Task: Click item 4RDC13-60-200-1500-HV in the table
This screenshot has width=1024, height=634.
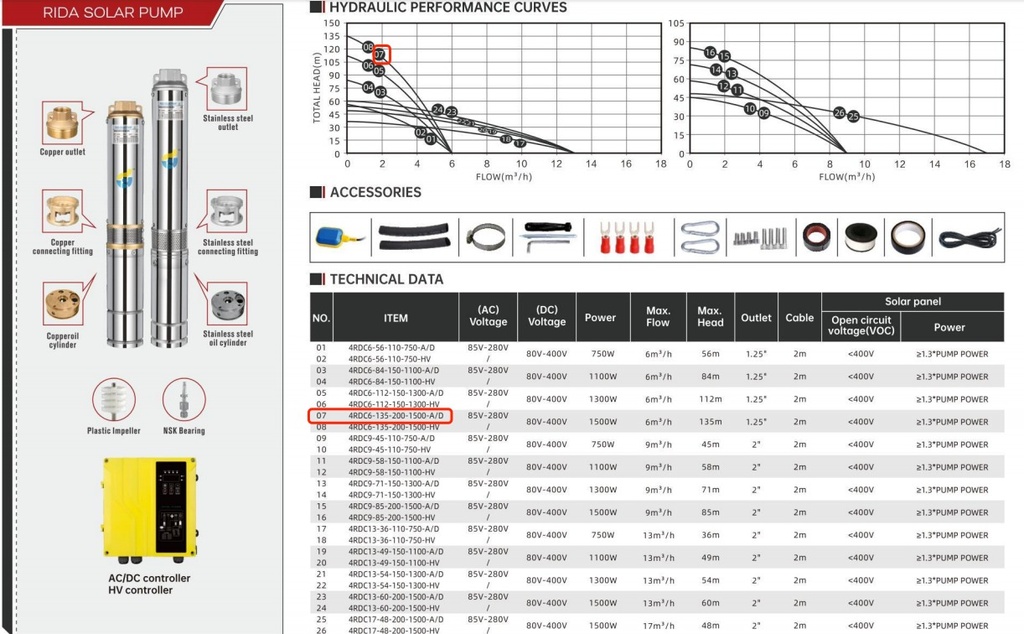Action: click(x=394, y=608)
